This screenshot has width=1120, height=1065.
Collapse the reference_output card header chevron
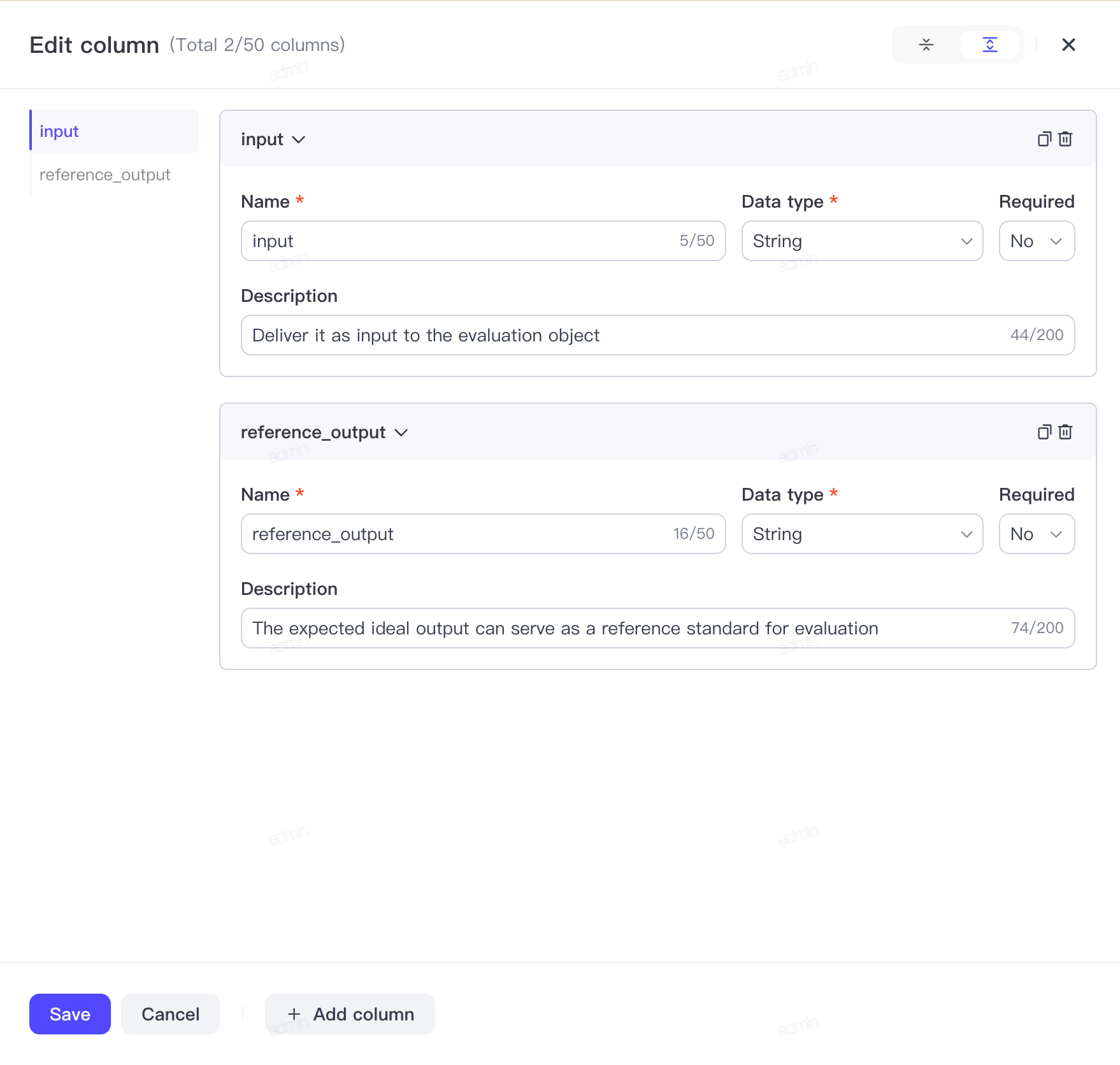pos(401,432)
